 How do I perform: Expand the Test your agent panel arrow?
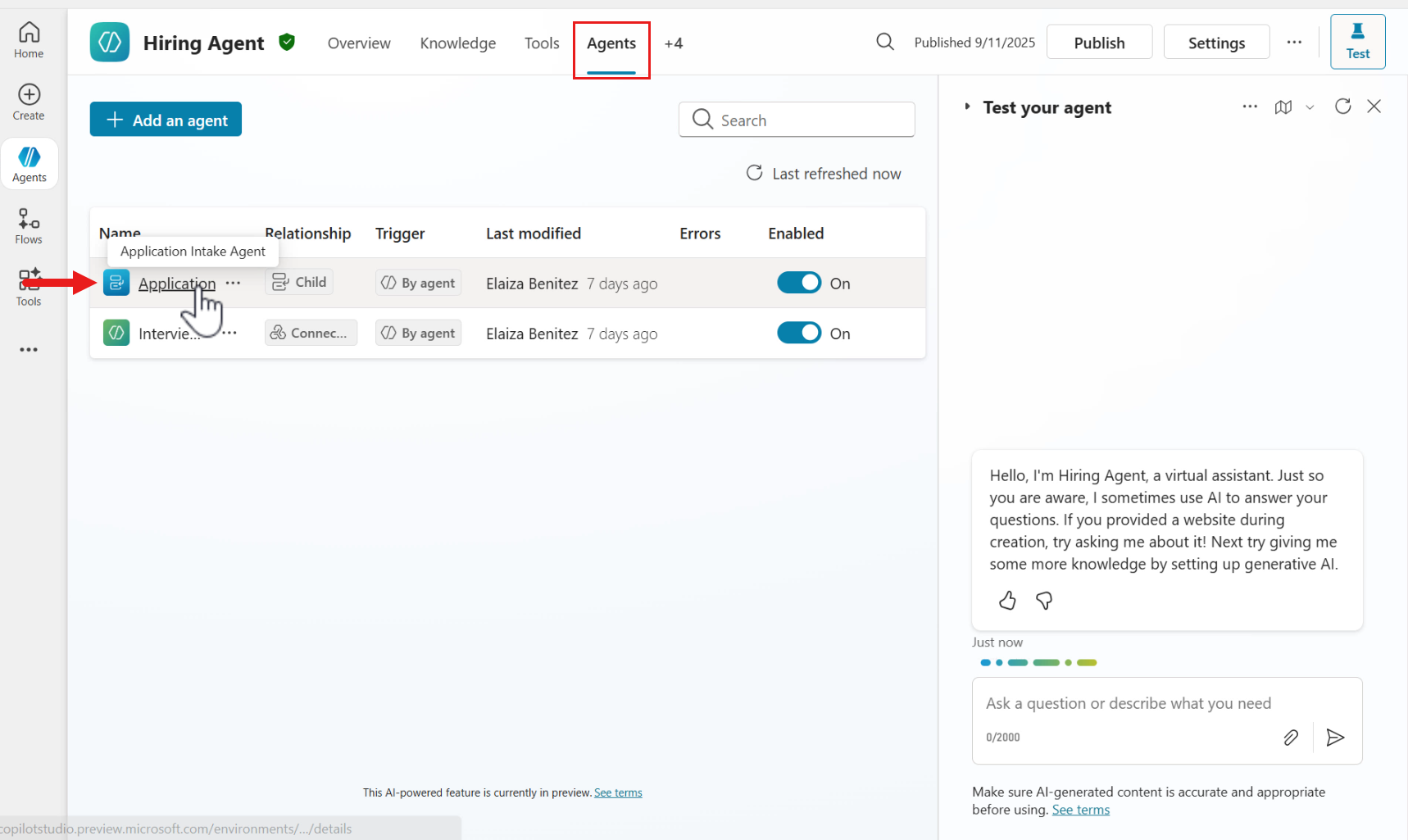[967, 107]
